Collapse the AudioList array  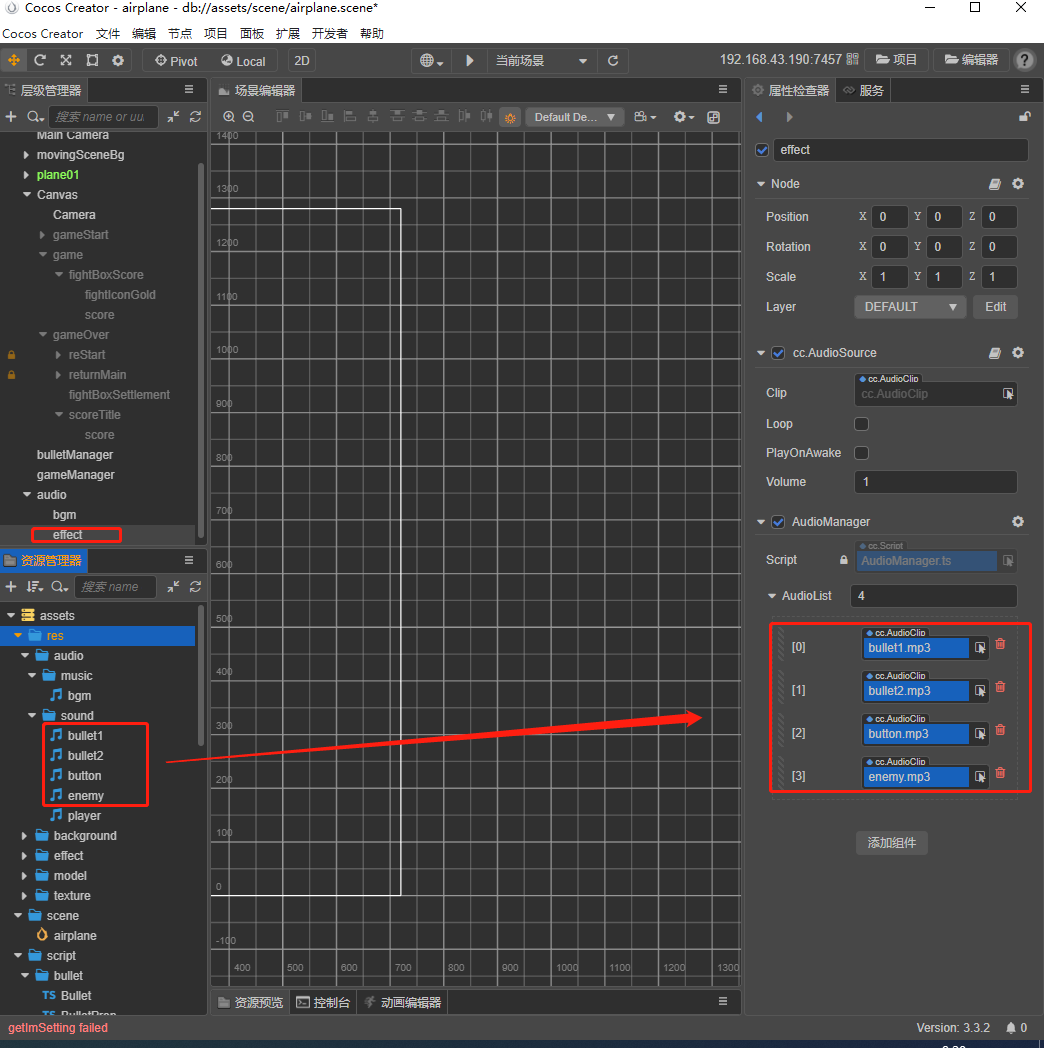coord(772,596)
